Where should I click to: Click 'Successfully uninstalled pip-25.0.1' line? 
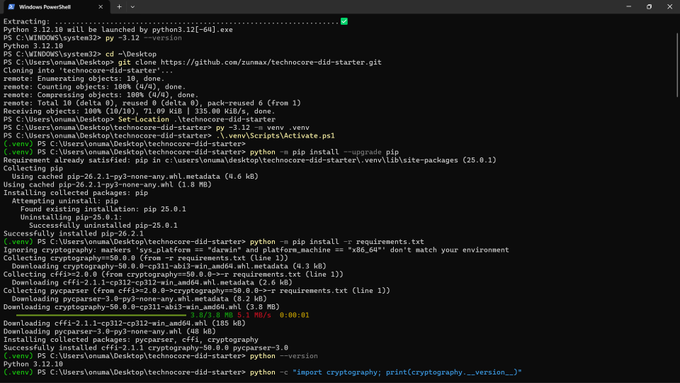(103, 225)
